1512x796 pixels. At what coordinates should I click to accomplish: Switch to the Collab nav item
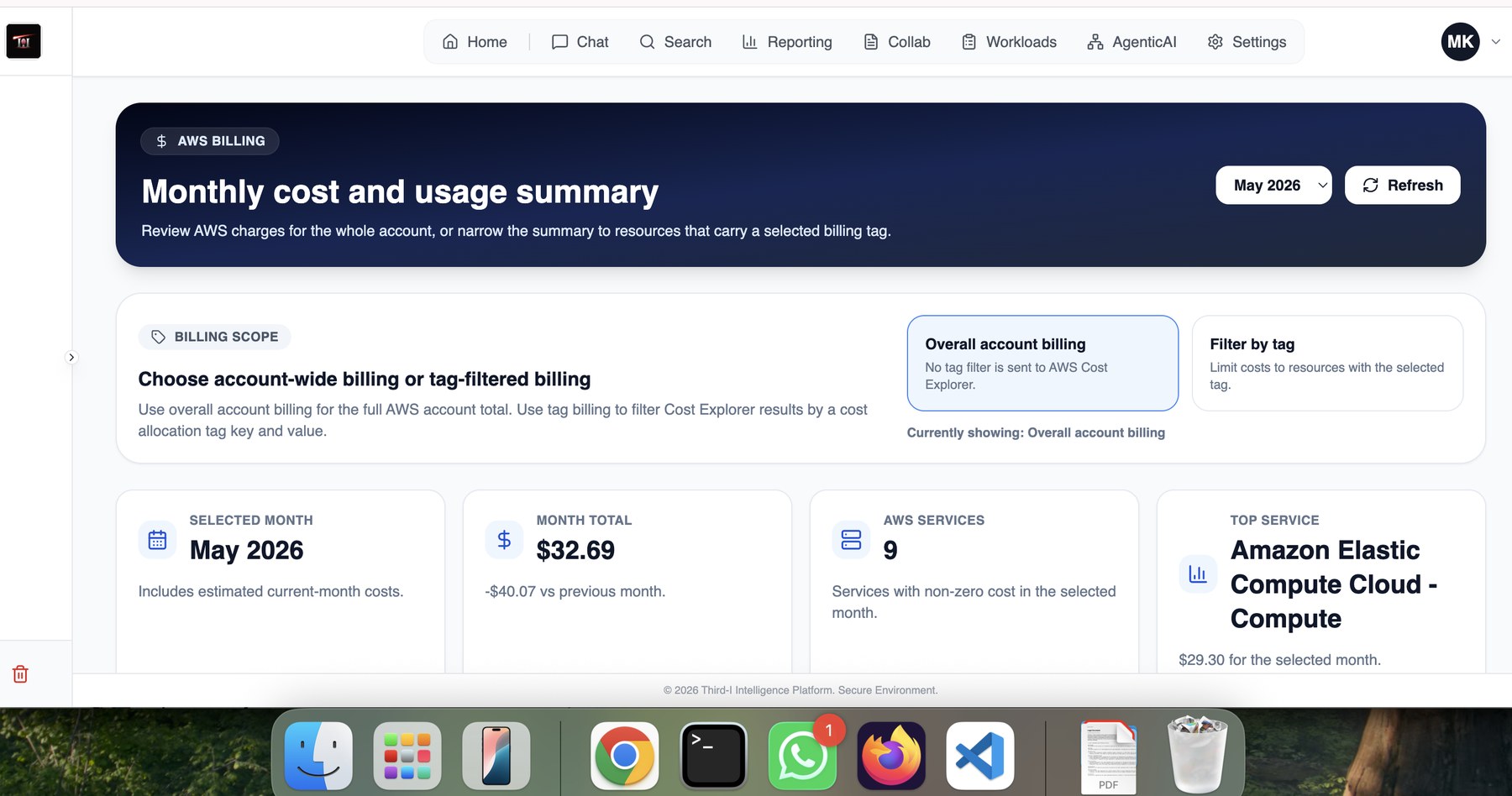tap(897, 42)
